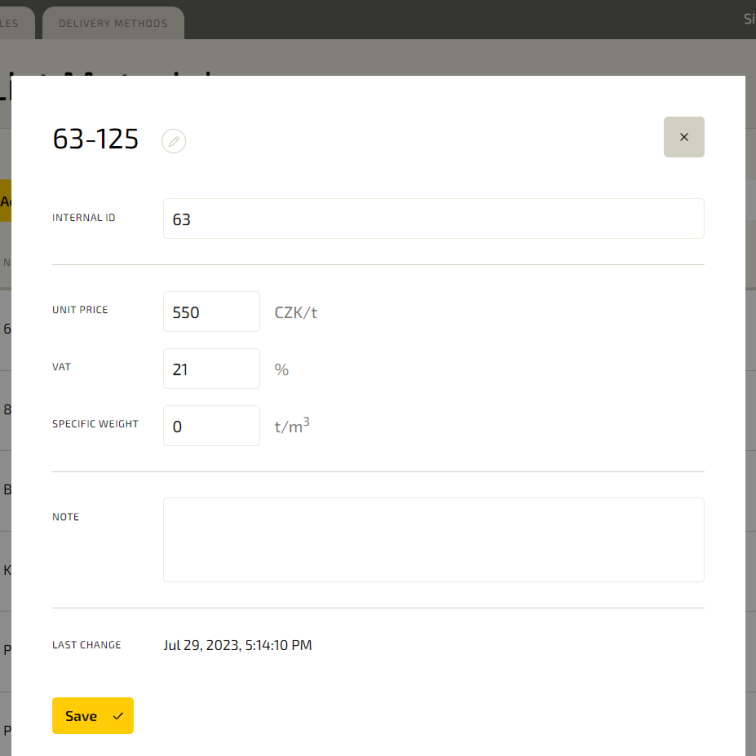
Task: Click the 63-125 dialog title
Action: point(95,139)
